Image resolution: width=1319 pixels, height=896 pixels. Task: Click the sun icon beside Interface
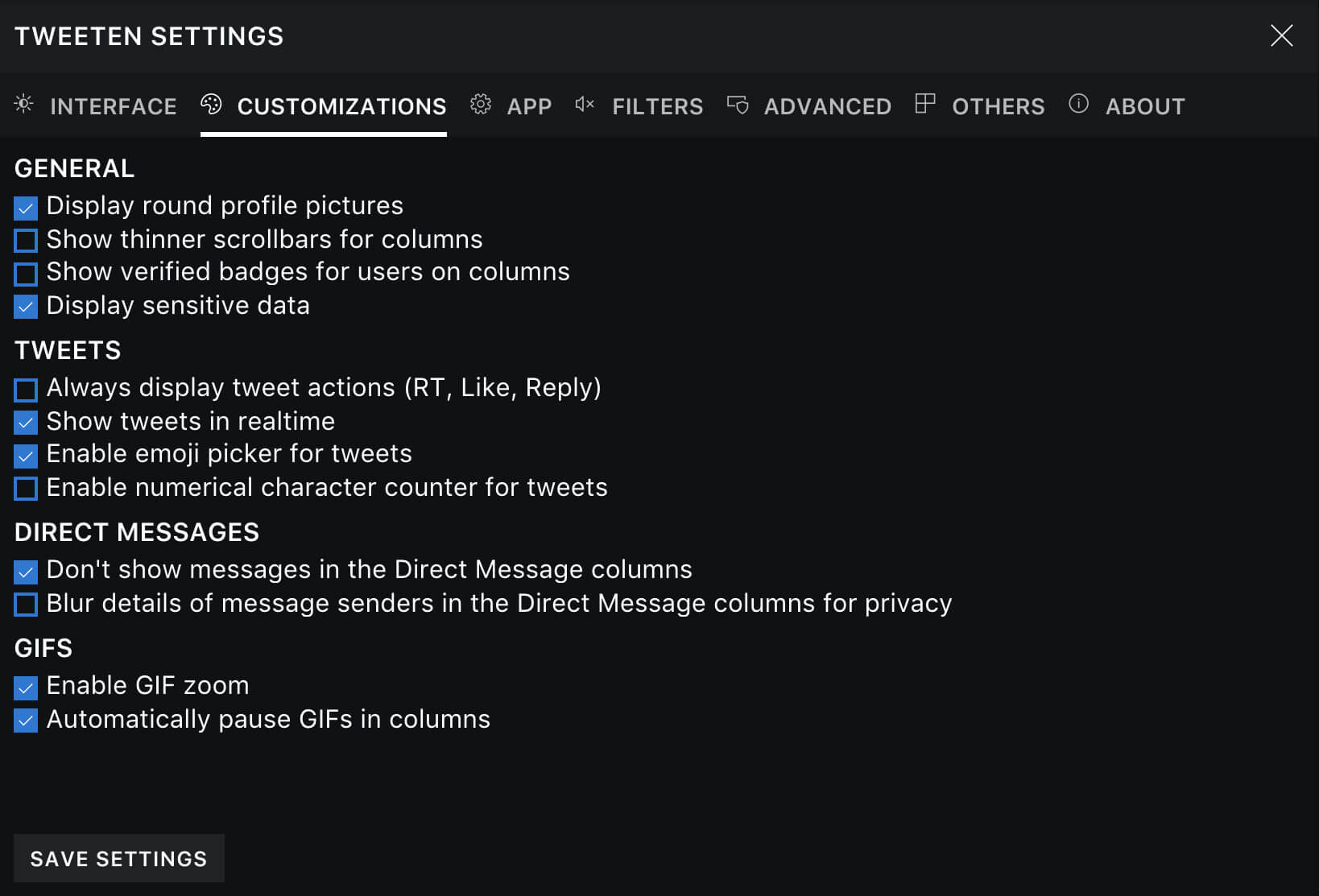[x=24, y=104]
